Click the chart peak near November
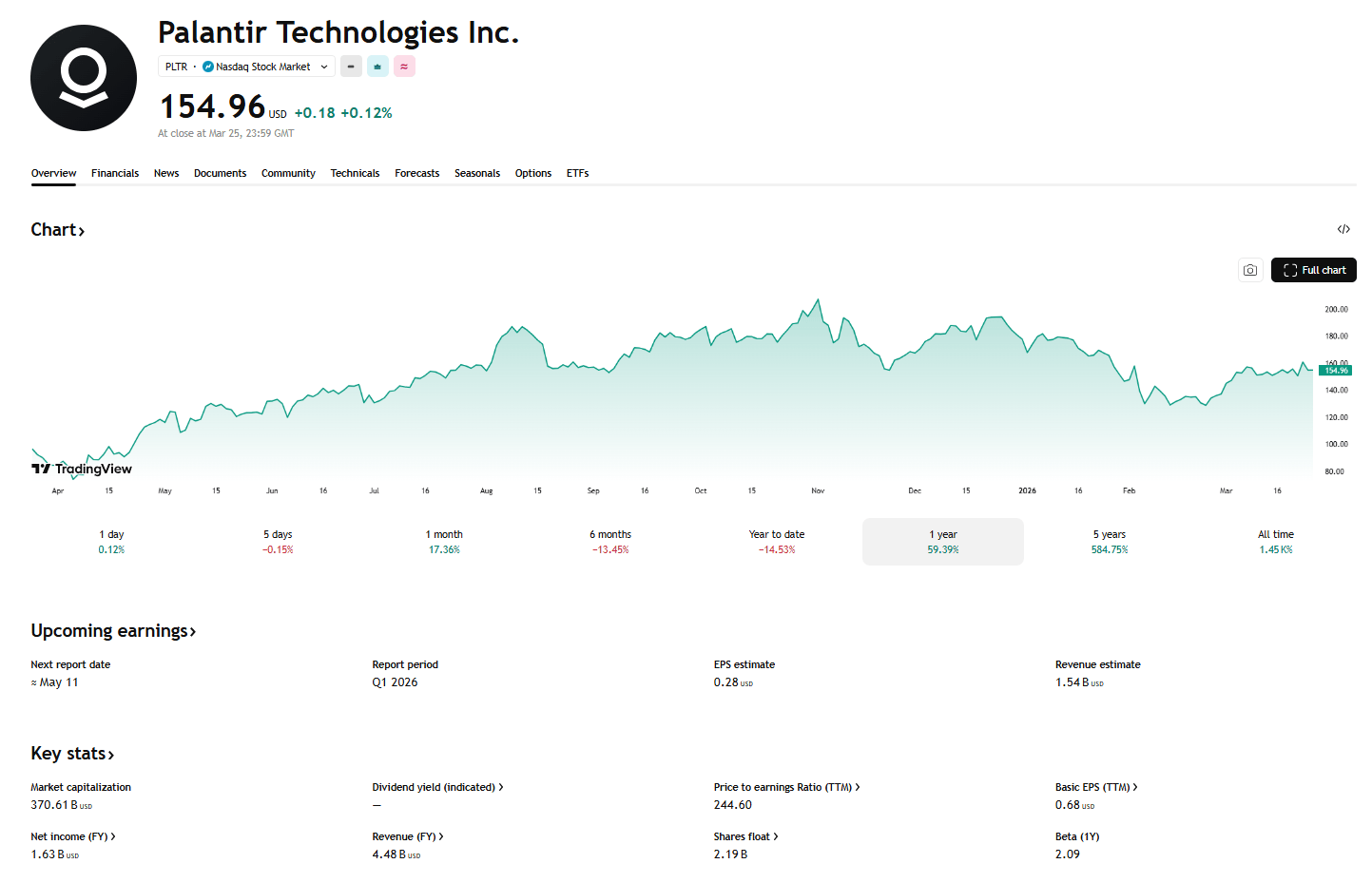This screenshot has height=883, width=1372. [818, 300]
